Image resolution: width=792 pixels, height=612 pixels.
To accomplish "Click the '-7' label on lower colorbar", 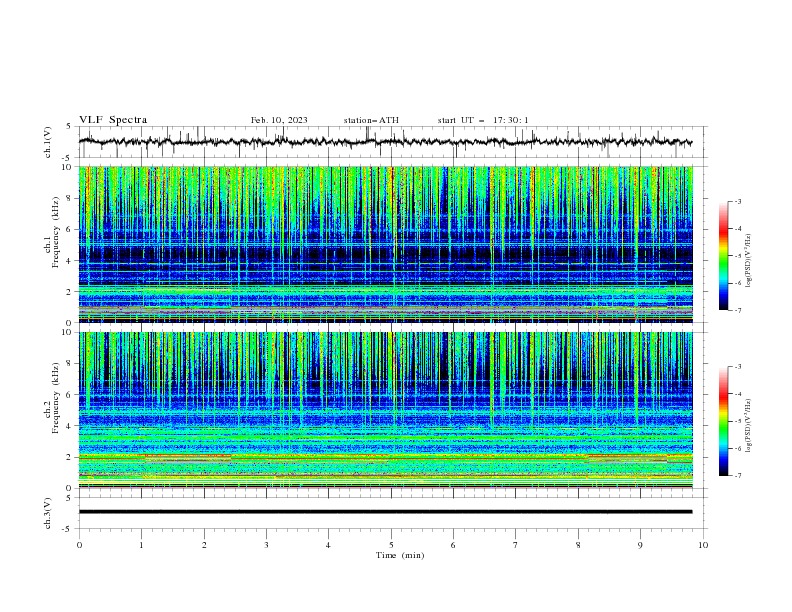I will [x=737, y=476].
